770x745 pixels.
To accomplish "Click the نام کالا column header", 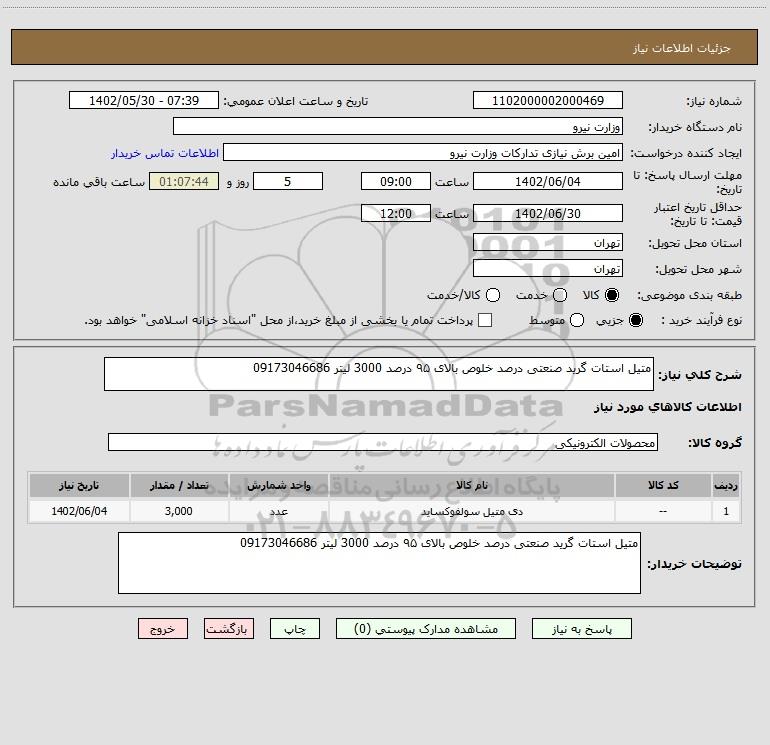I will [471, 485].
